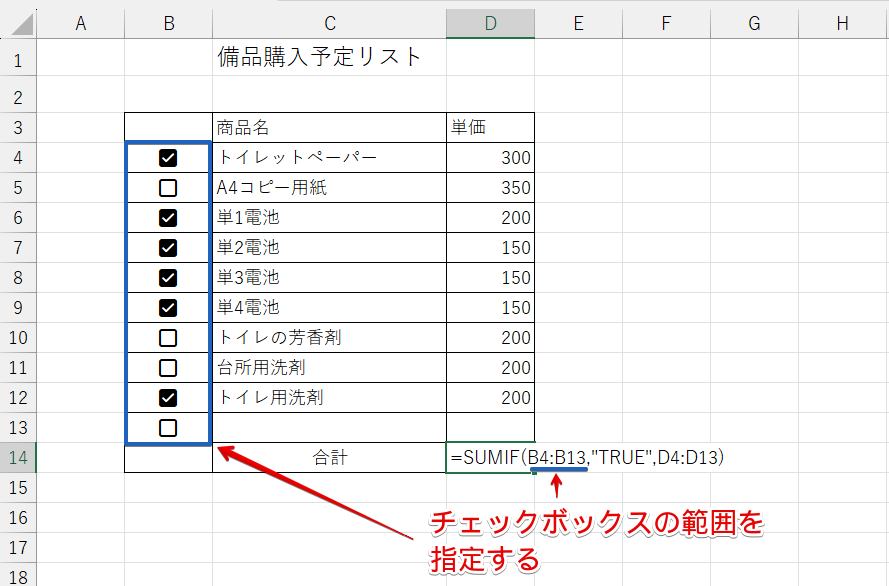
Task: Select empty cell B14 beside 合計
Action: pyautogui.click(x=168, y=458)
